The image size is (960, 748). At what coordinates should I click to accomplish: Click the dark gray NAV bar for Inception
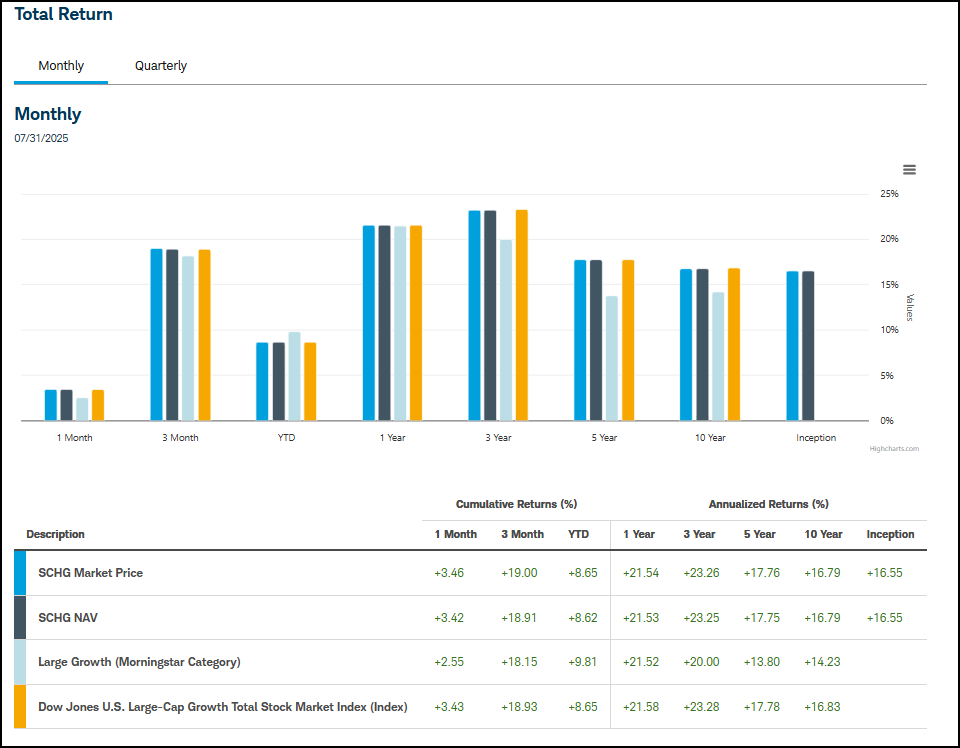click(808, 346)
